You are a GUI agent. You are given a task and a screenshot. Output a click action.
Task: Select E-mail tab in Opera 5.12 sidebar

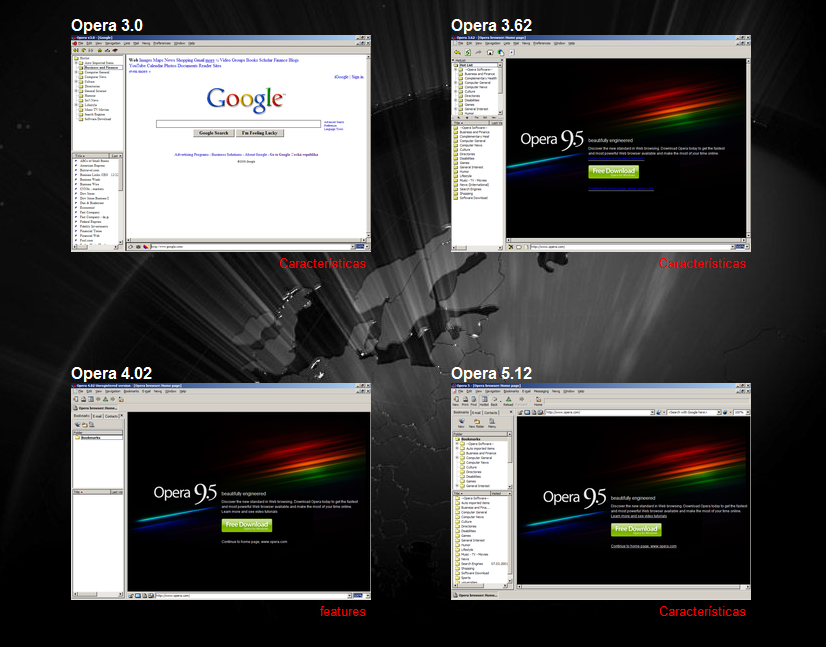tap(476, 413)
